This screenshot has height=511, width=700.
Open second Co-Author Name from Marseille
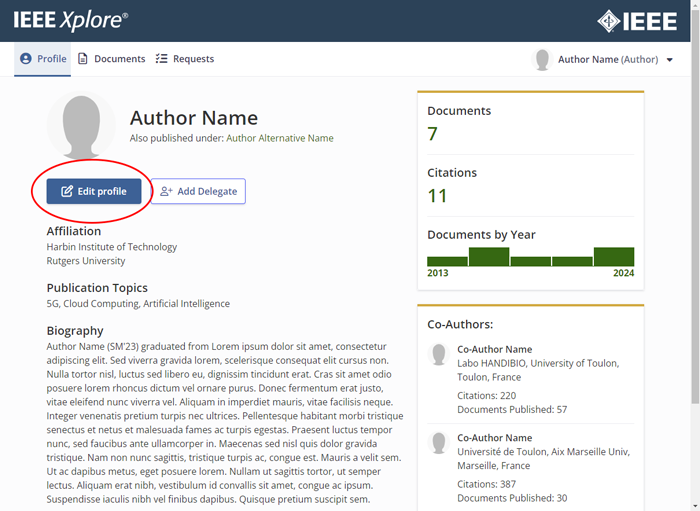494,438
